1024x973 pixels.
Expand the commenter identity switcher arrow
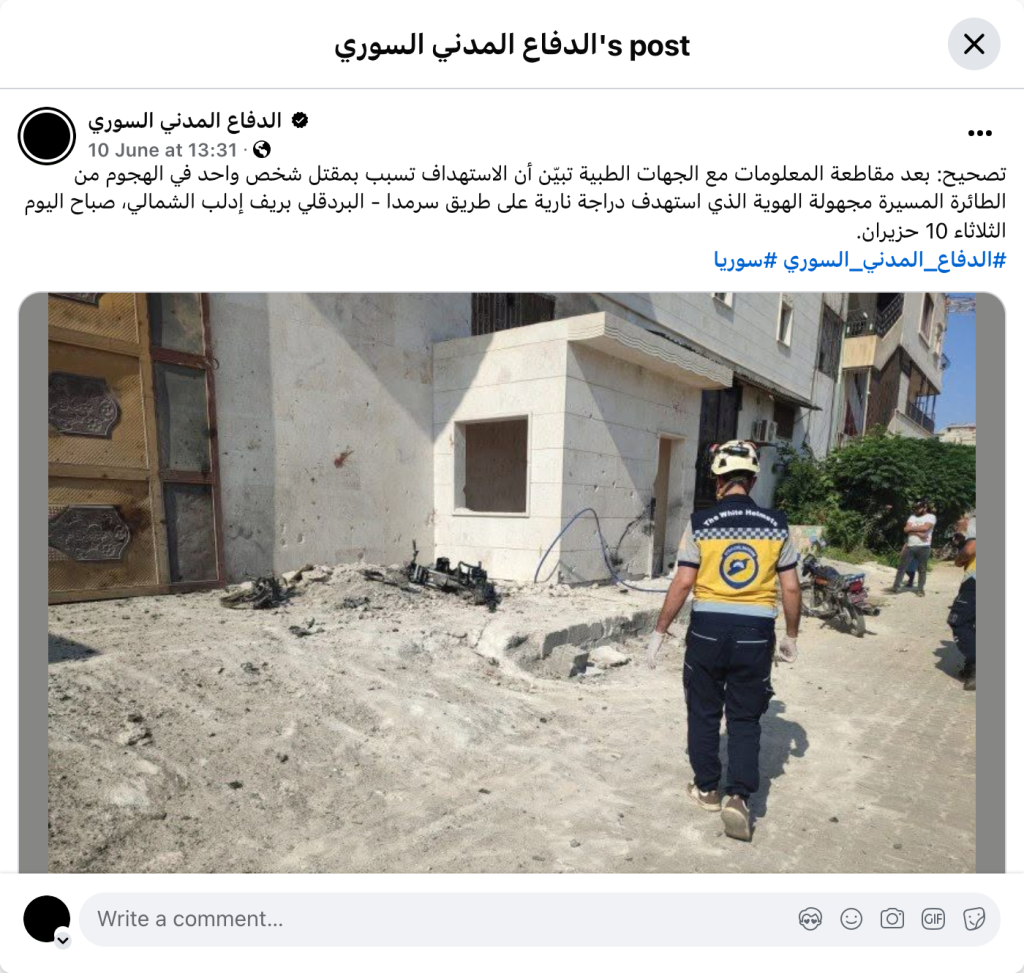(x=63, y=940)
